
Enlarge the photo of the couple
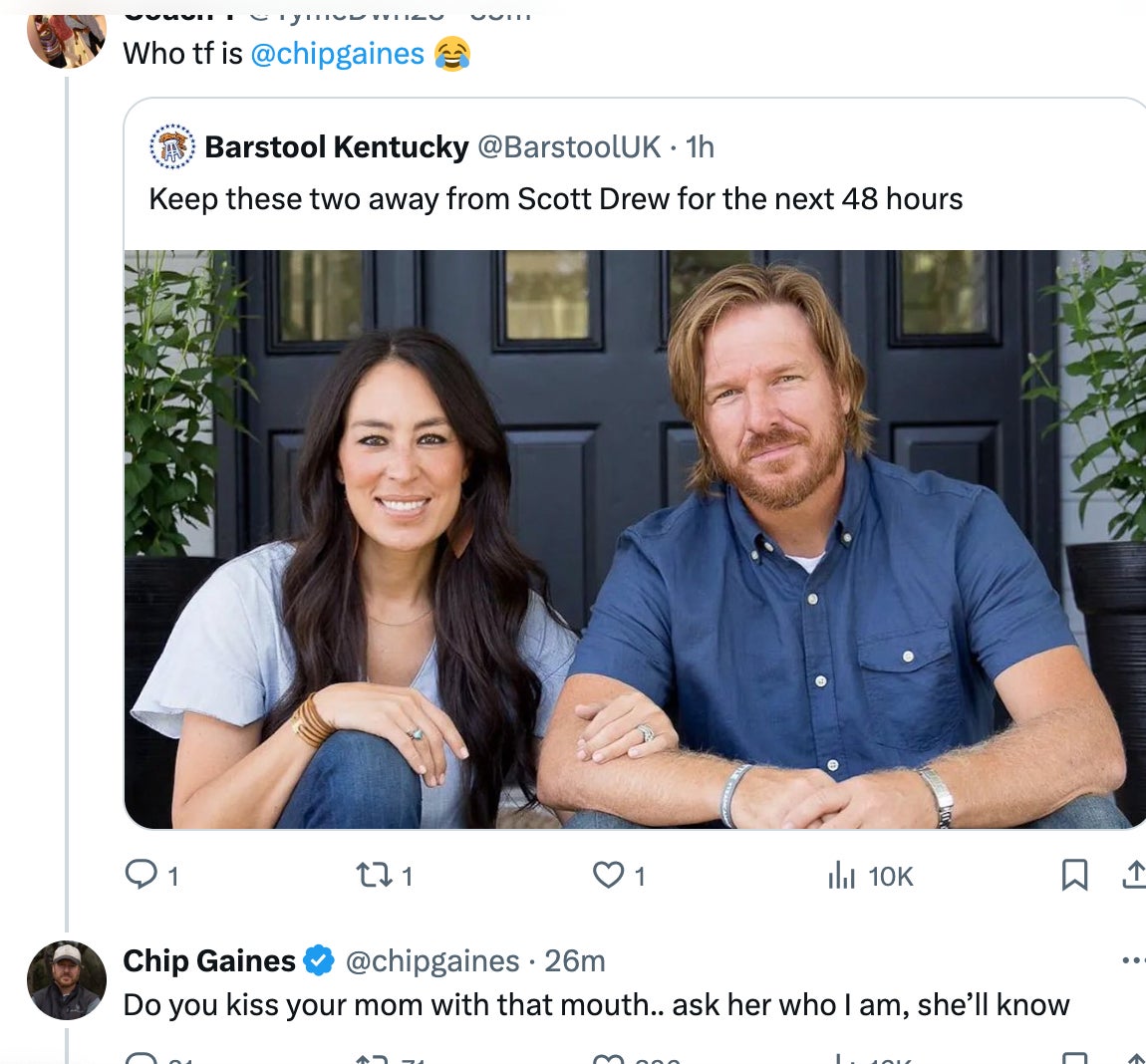[635, 538]
